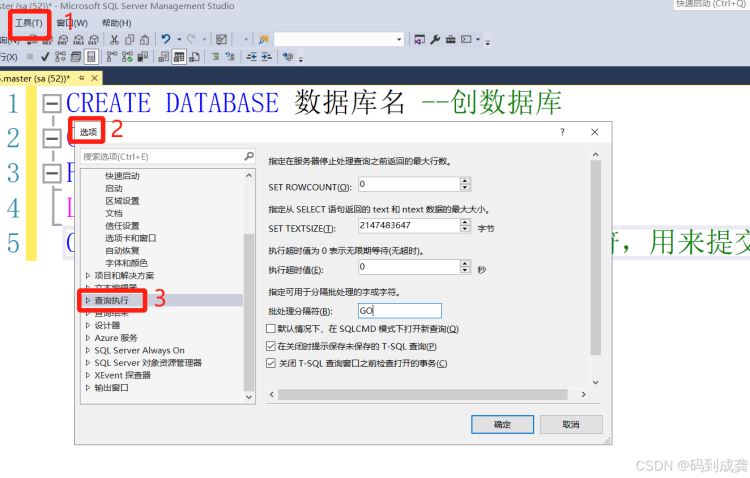
Task: Select 选项卡和窗口 in options tree
Action: point(131,238)
